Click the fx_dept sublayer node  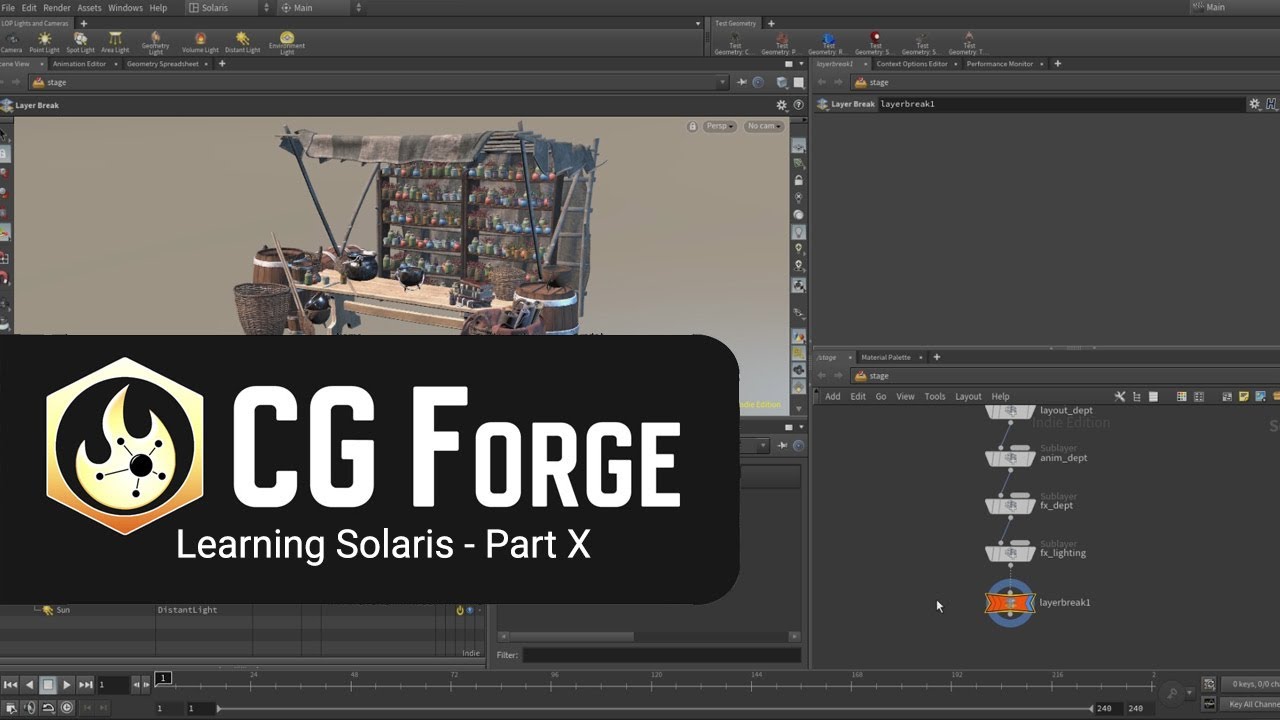pos(1010,505)
